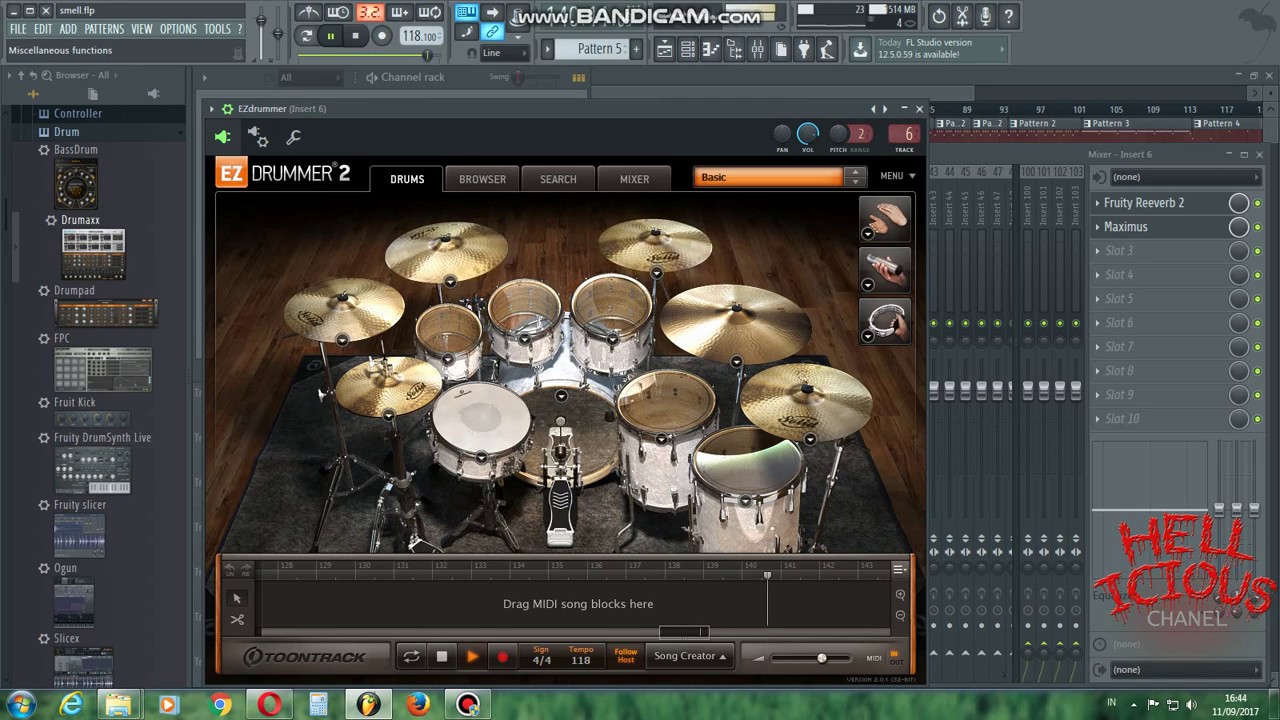Viewport: 1280px width, 720px height.
Task: Switch to the MIXER tab in EZdrummer
Action: point(634,179)
